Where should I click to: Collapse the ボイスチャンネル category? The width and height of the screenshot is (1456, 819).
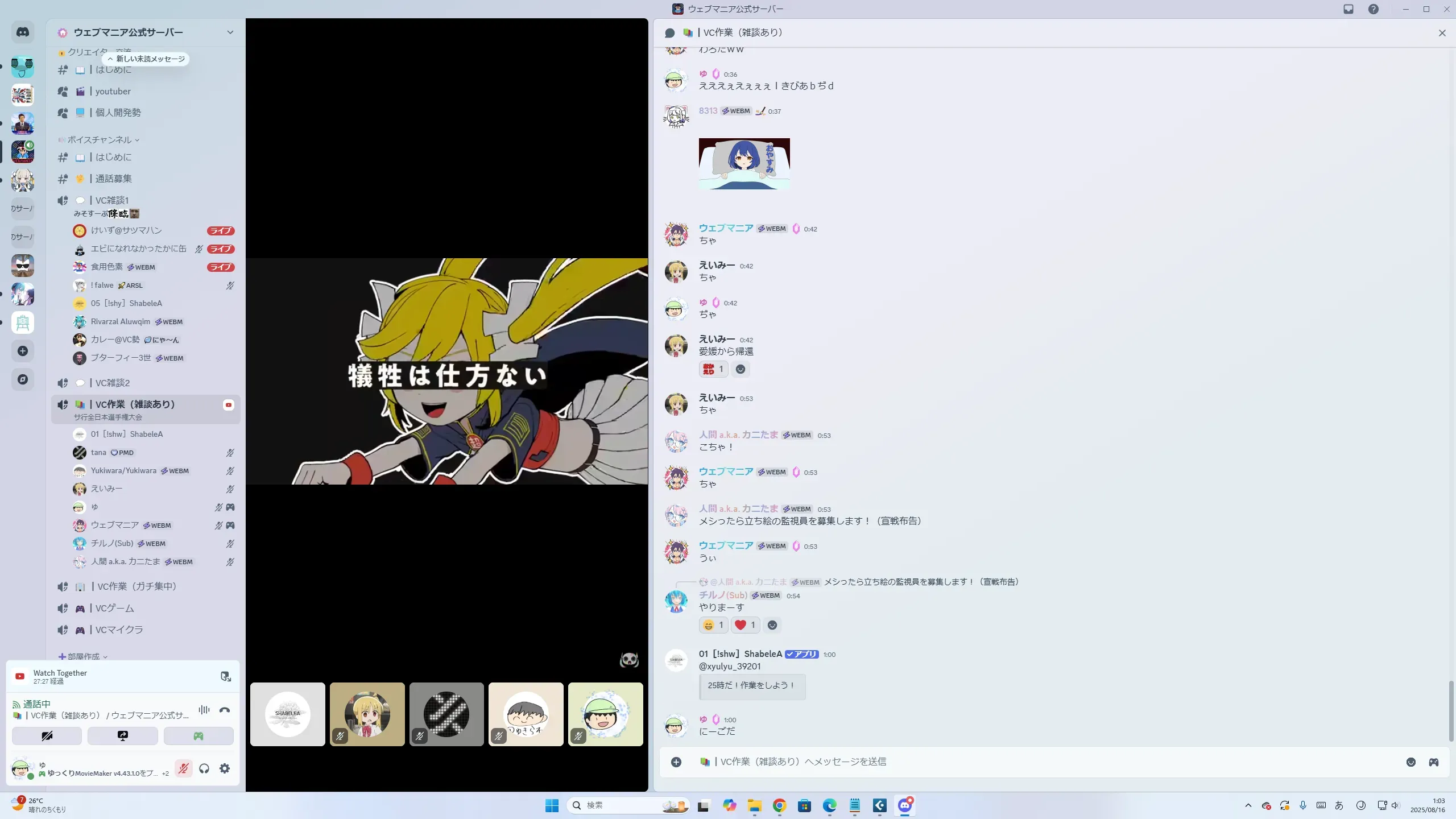click(100, 140)
